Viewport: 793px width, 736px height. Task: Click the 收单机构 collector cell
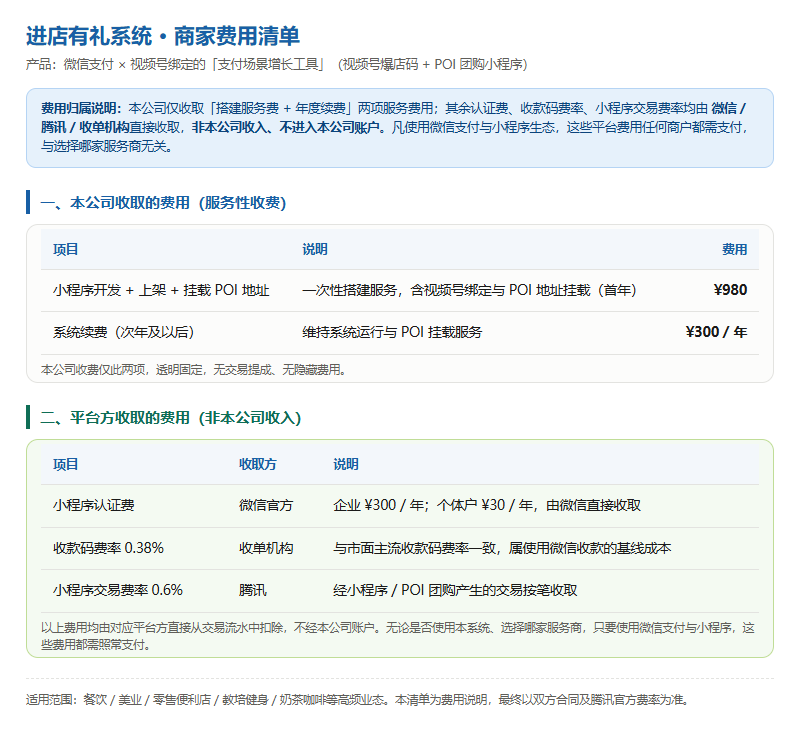pos(266,548)
